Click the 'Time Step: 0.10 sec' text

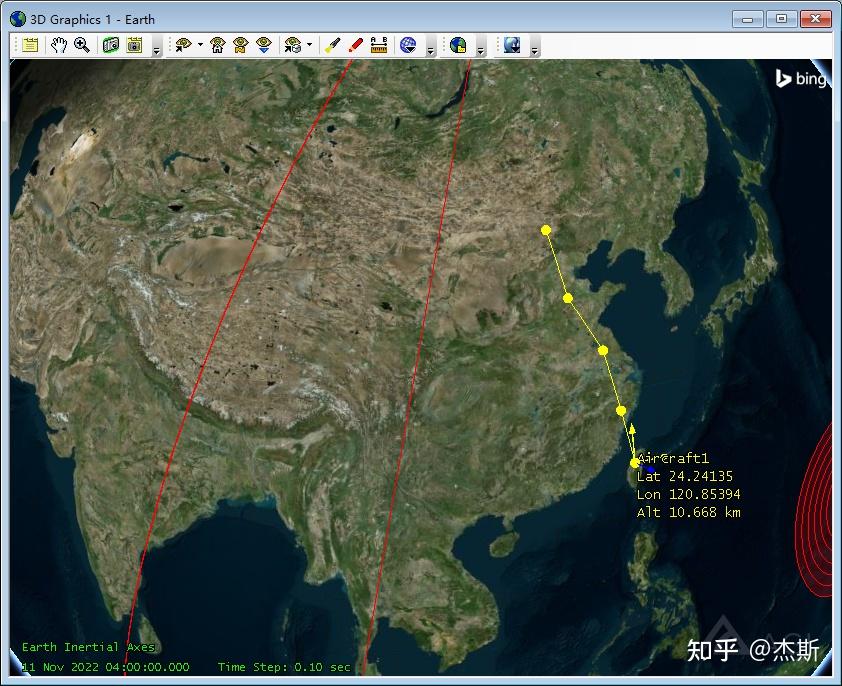(x=284, y=667)
